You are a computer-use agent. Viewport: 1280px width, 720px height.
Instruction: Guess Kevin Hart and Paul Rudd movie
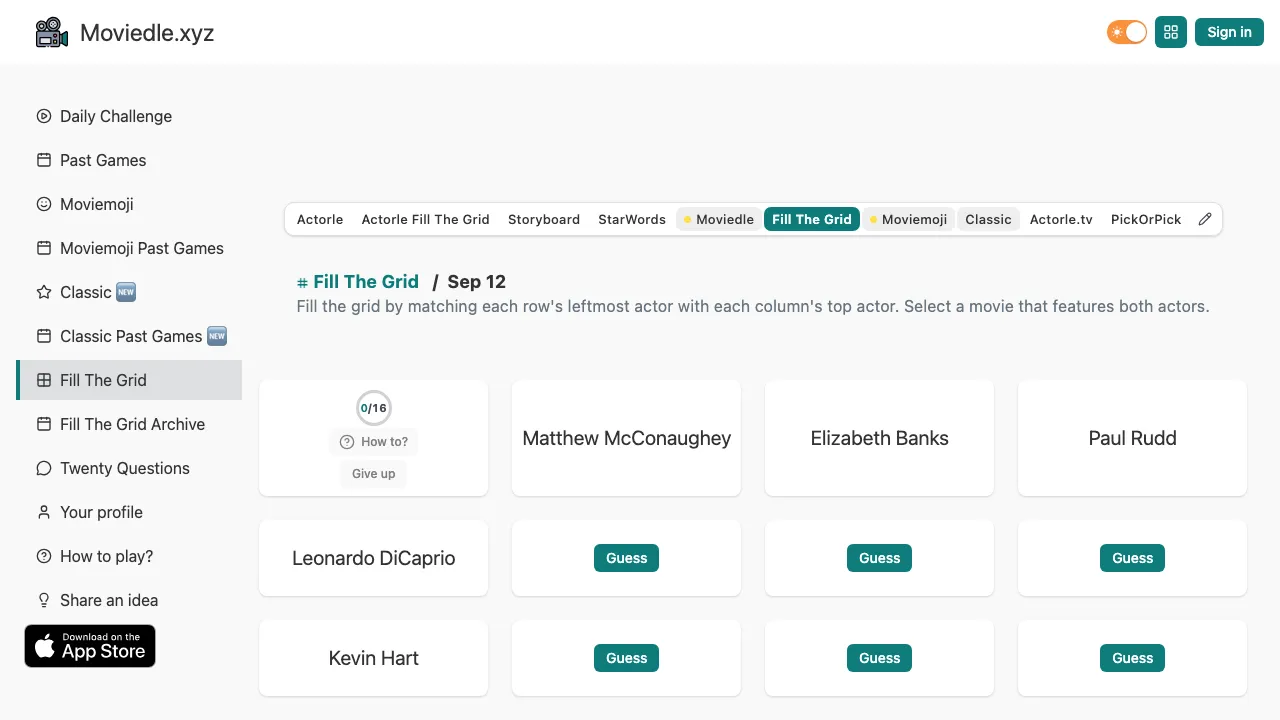pos(1133,658)
